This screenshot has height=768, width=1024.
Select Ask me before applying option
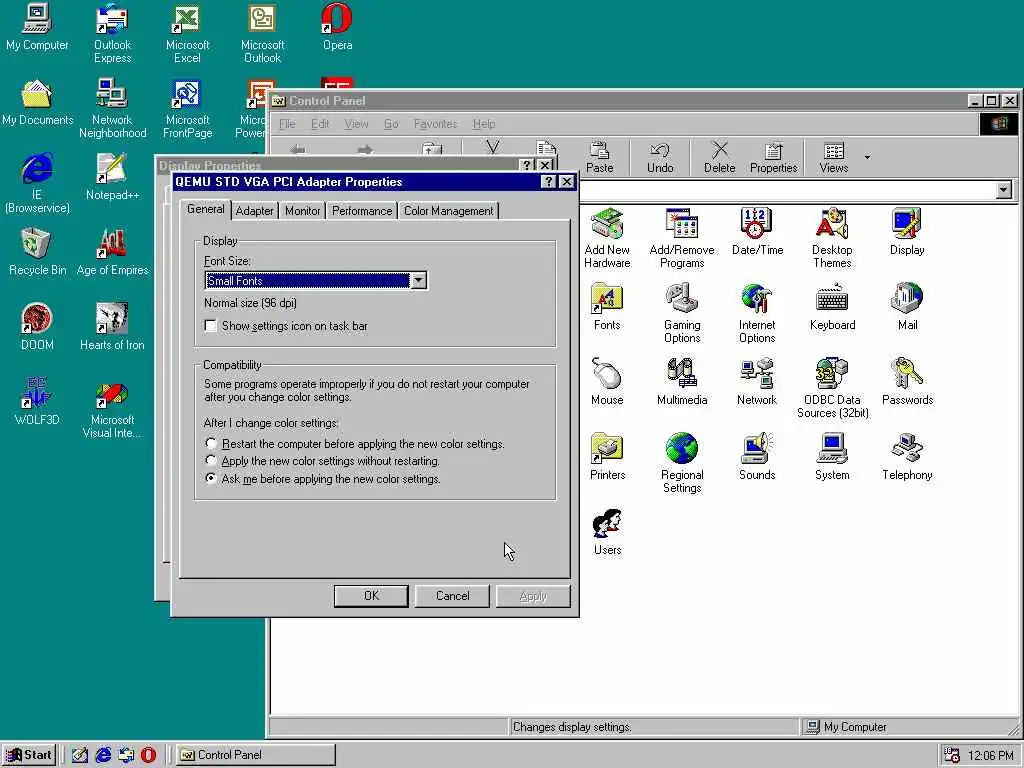(323, 479)
